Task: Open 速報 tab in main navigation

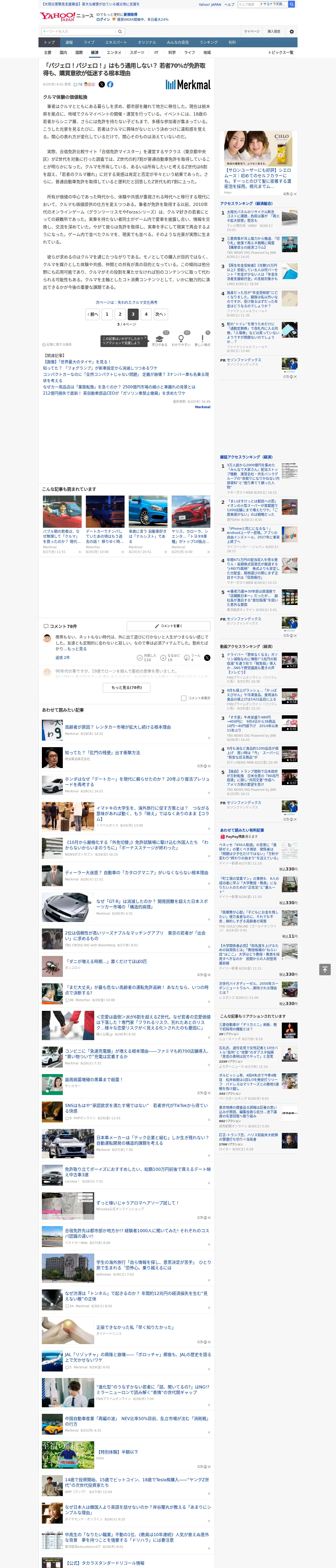Action: click(69, 42)
